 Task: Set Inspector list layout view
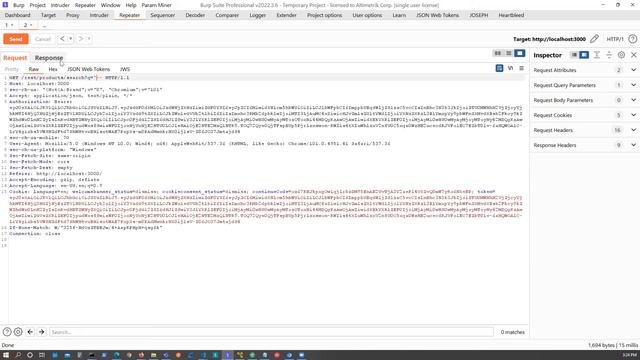pyautogui.click(x=573, y=55)
